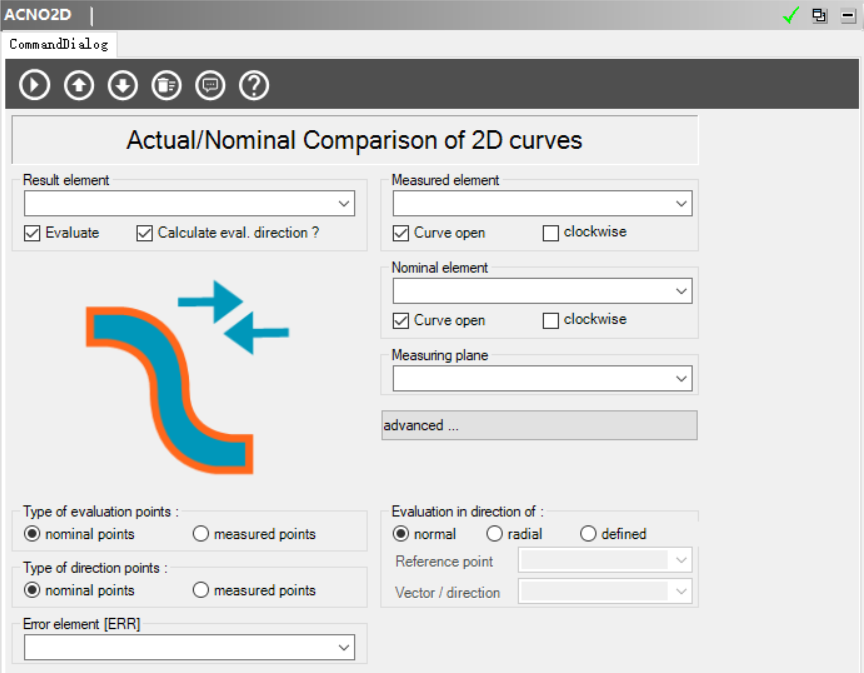Viewport: 864px width, 673px height.
Task: Click the run/execute play icon
Action: click(x=34, y=85)
